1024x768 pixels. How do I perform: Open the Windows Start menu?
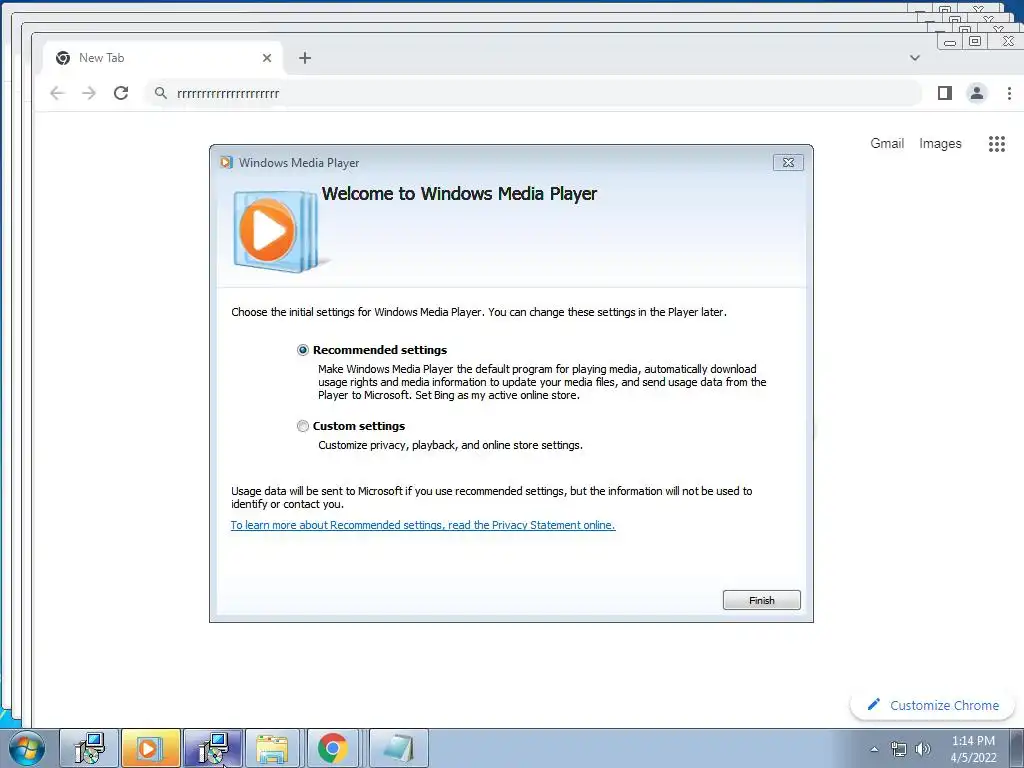tap(27, 748)
